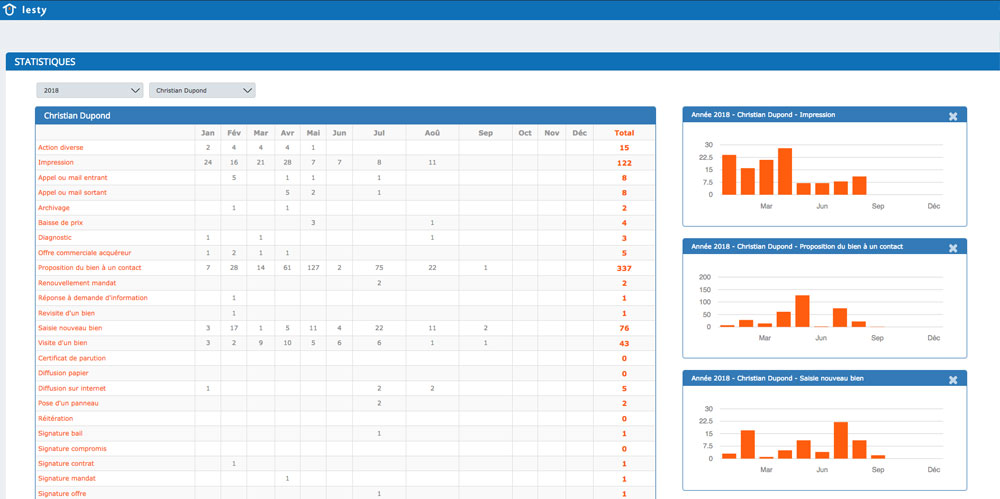
Task: Open the Christian Dupond user dropdown
Action: 202,90
